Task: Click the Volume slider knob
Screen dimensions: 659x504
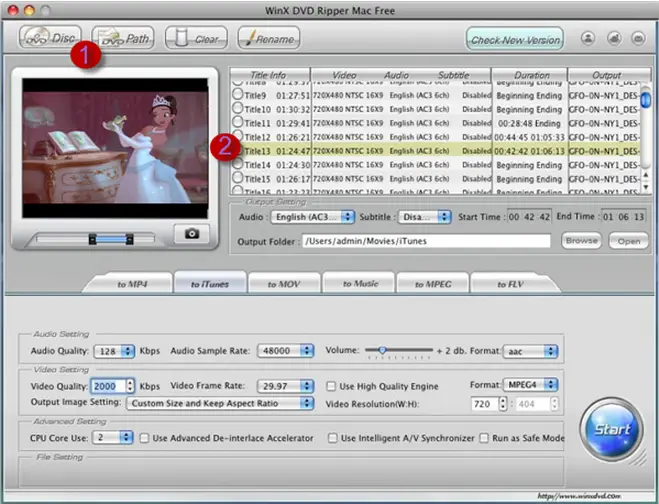Action: (382, 350)
